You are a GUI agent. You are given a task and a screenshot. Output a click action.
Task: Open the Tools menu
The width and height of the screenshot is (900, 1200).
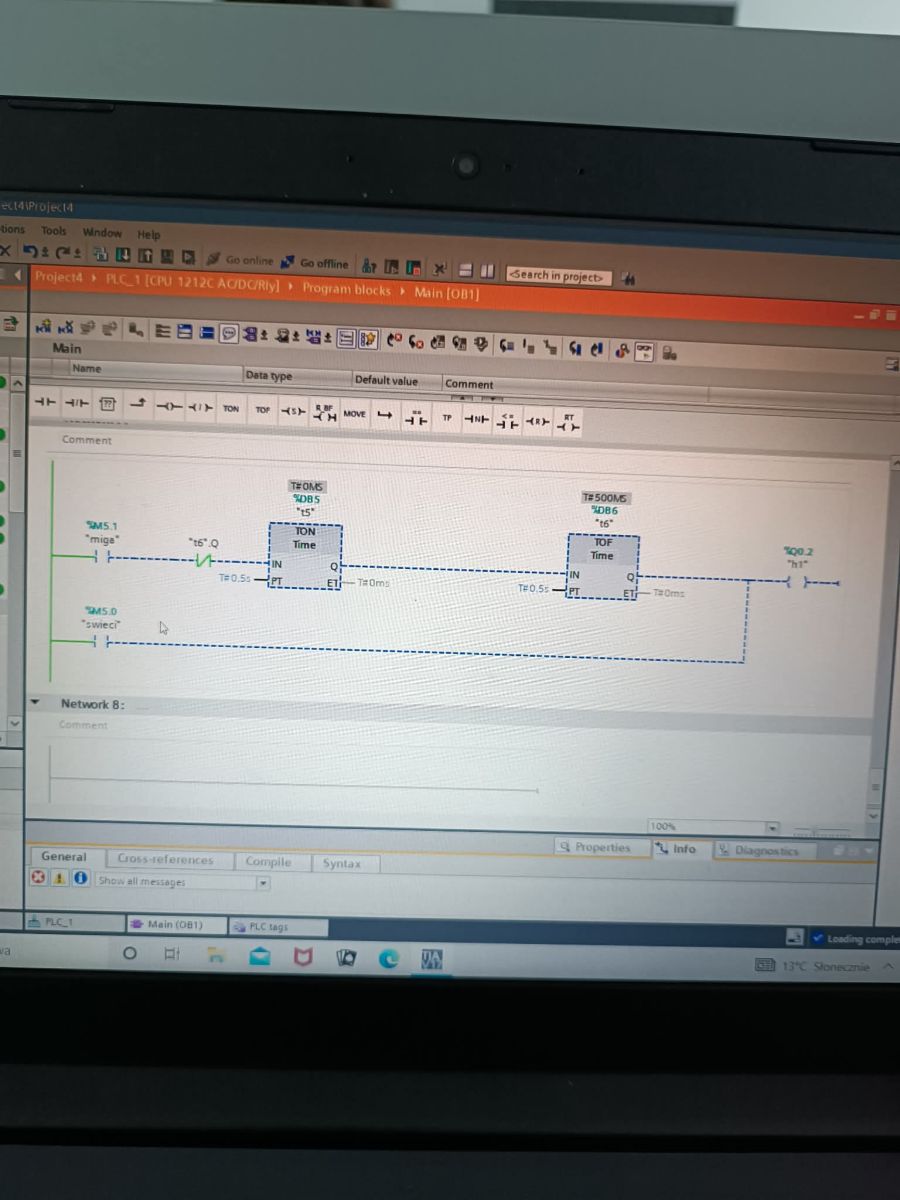(54, 230)
